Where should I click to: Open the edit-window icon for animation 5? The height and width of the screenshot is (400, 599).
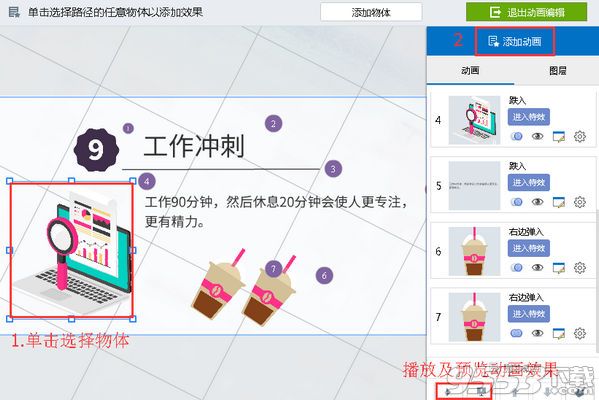[x=559, y=202]
